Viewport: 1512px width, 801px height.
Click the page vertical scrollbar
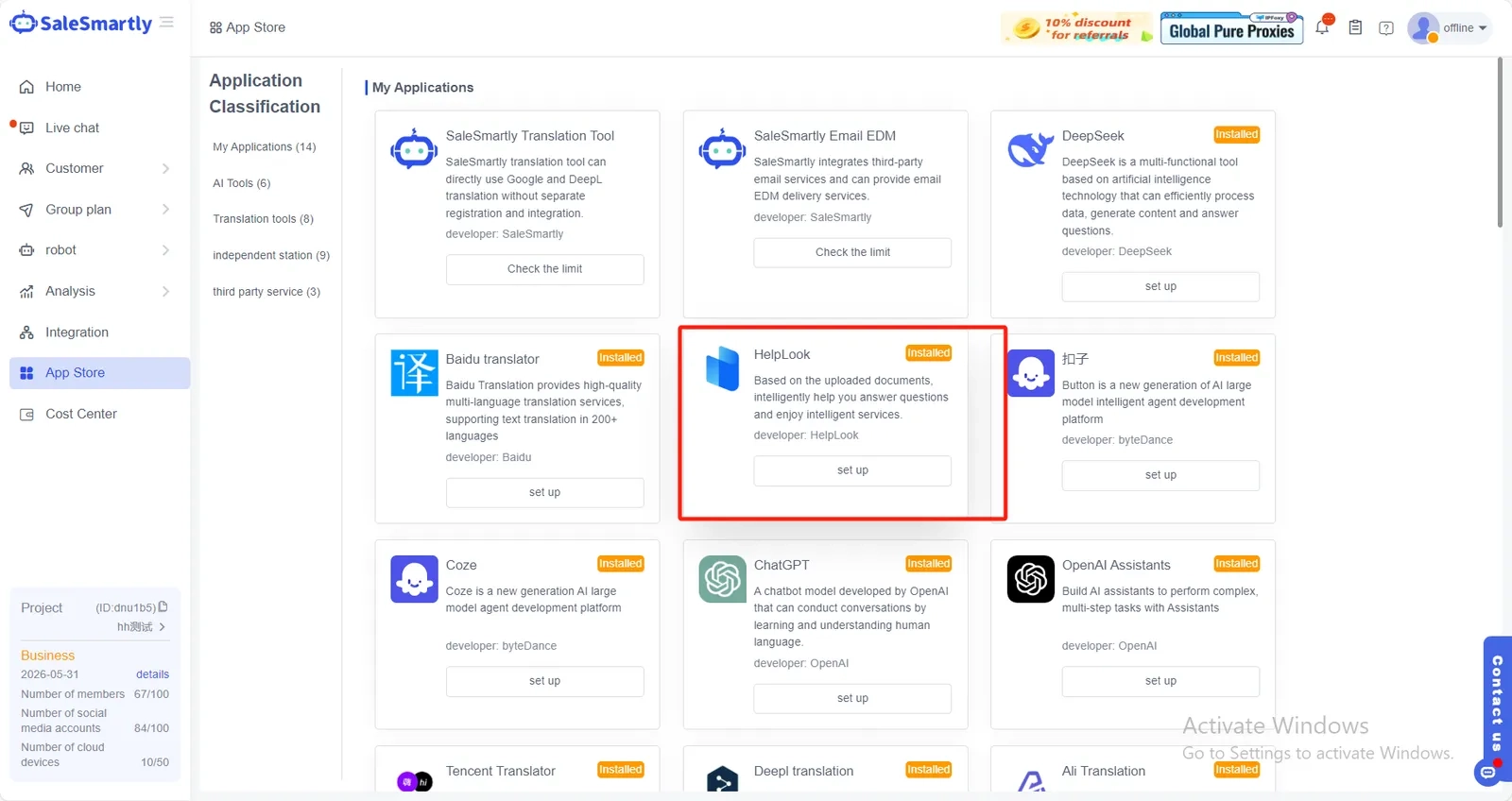click(1500, 142)
